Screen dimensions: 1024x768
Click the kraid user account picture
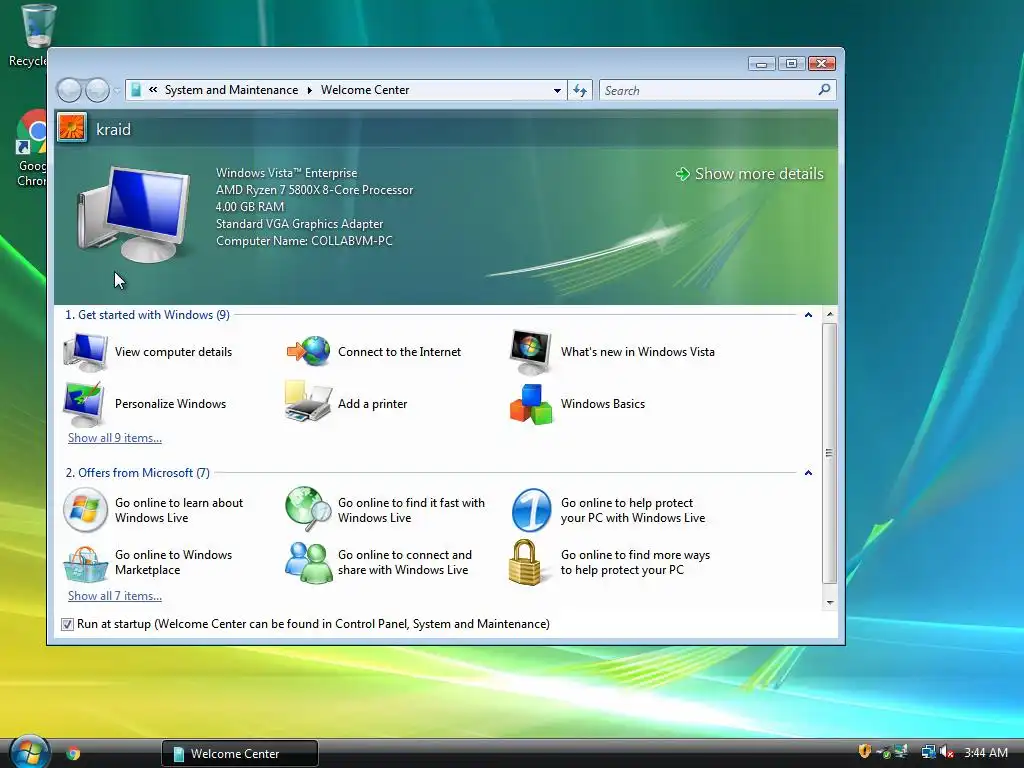[x=72, y=127]
